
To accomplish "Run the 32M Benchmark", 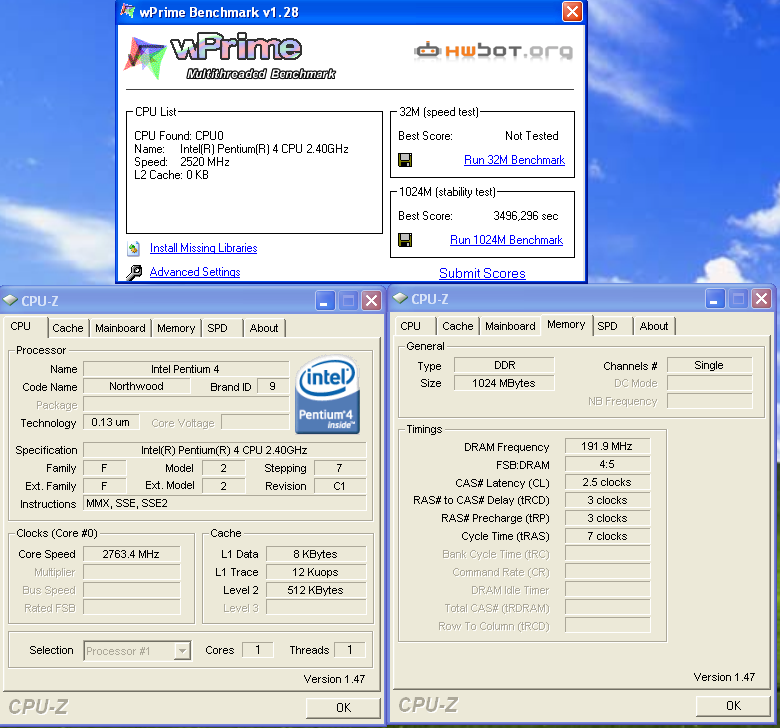I will coord(514,160).
